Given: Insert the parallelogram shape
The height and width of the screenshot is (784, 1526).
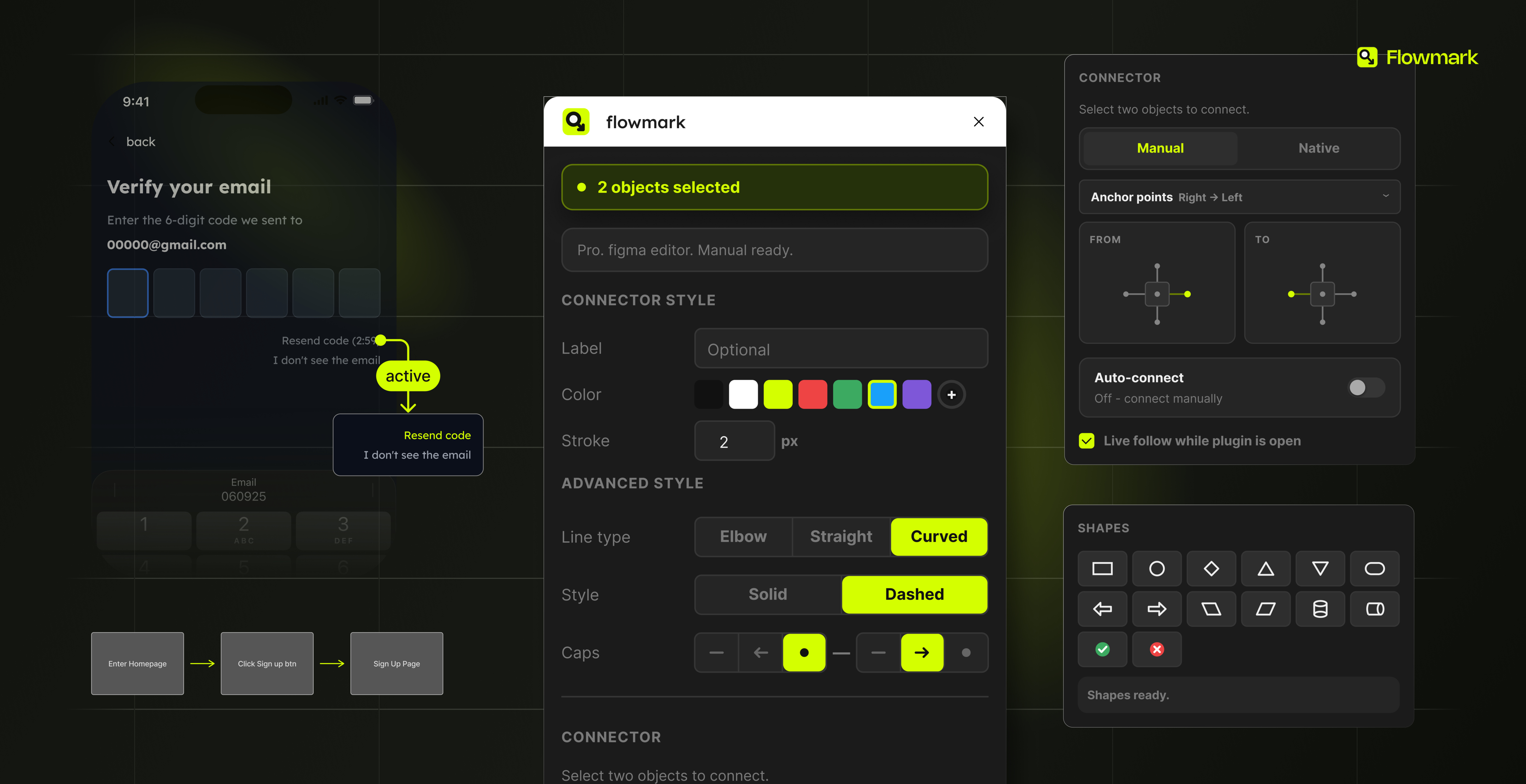Looking at the screenshot, I should (1265, 609).
